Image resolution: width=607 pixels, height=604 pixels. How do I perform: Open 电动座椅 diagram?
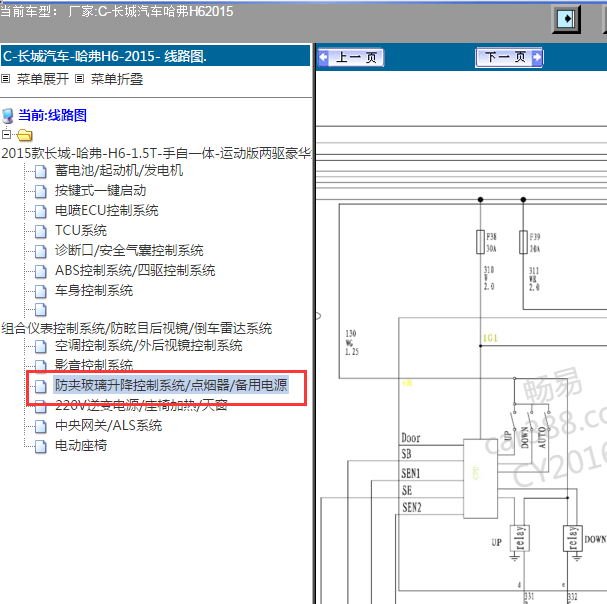[81, 446]
